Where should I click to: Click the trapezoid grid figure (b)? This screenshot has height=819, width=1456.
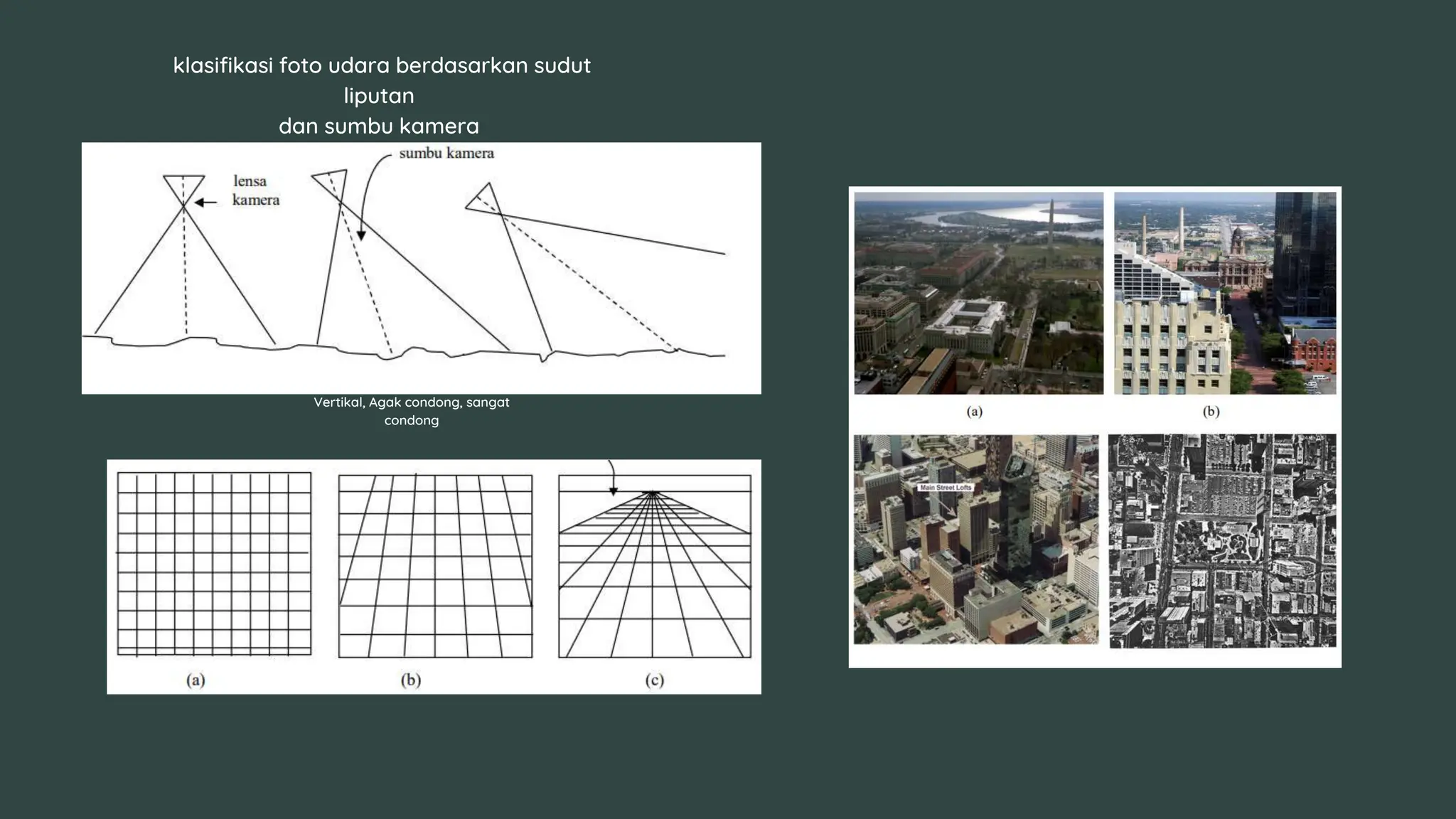435,566
